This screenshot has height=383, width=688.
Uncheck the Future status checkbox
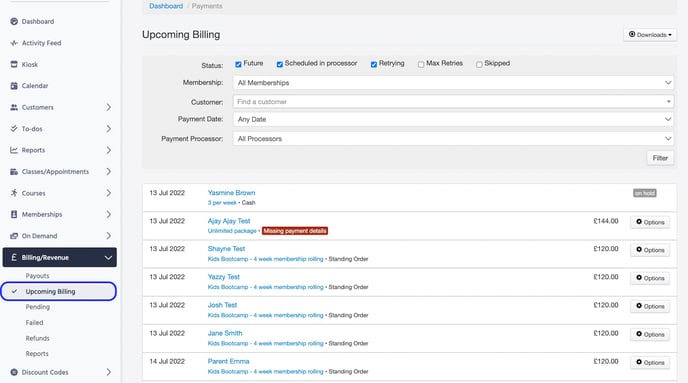(238, 64)
